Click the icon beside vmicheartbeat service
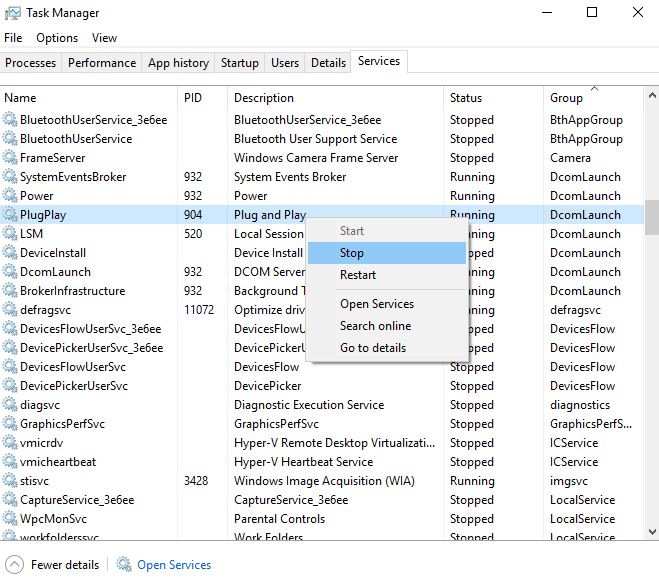 [11, 462]
